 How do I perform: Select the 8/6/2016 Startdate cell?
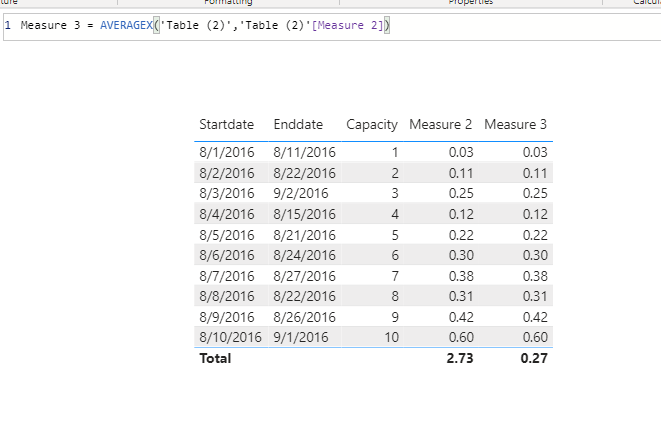point(227,255)
